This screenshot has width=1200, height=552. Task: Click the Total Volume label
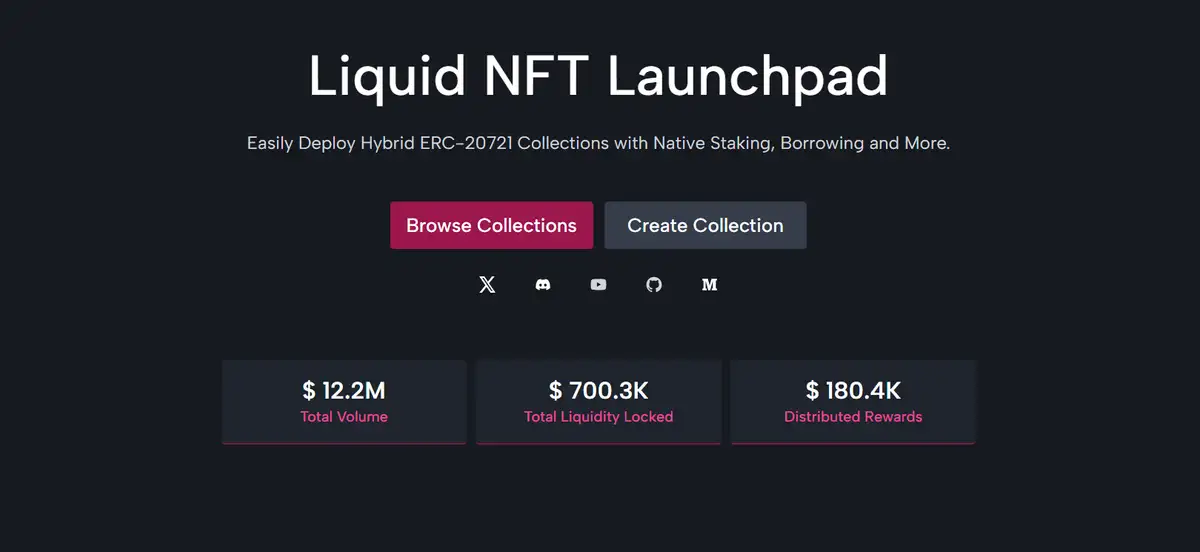(x=344, y=416)
